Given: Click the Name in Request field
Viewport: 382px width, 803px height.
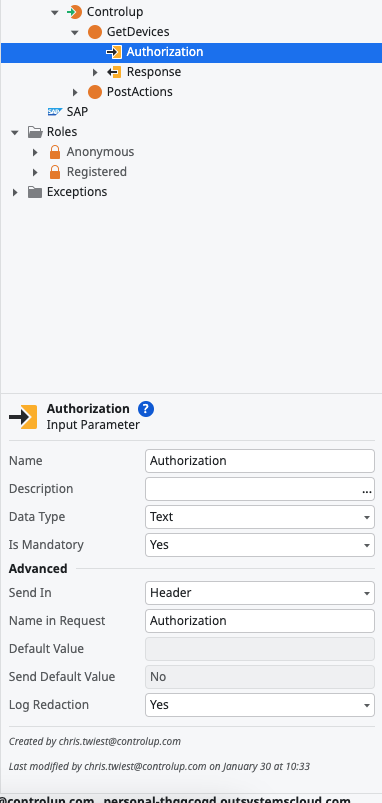Looking at the screenshot, I should (x=260, y=621).
